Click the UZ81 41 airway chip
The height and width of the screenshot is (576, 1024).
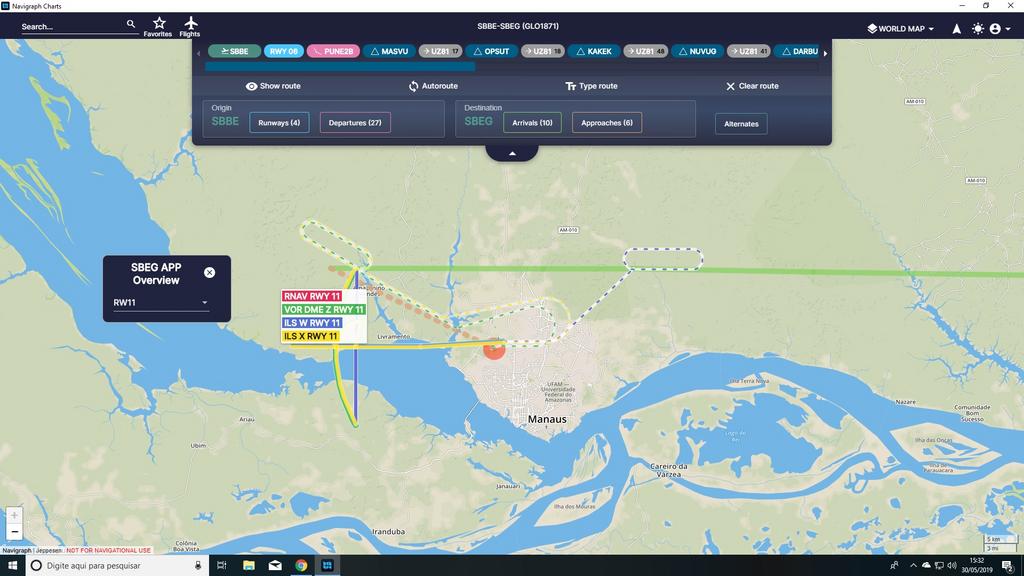748,51
